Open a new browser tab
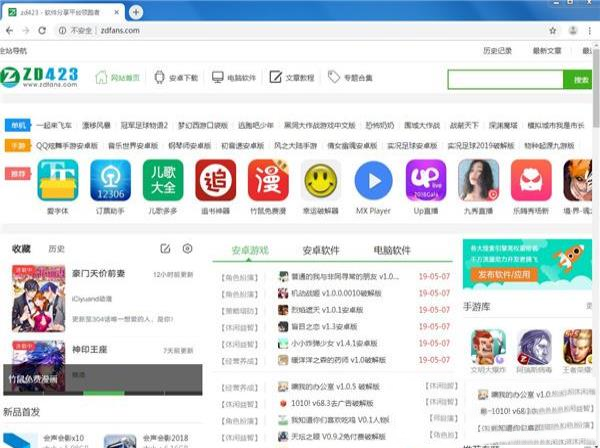 tap(135, 12)
